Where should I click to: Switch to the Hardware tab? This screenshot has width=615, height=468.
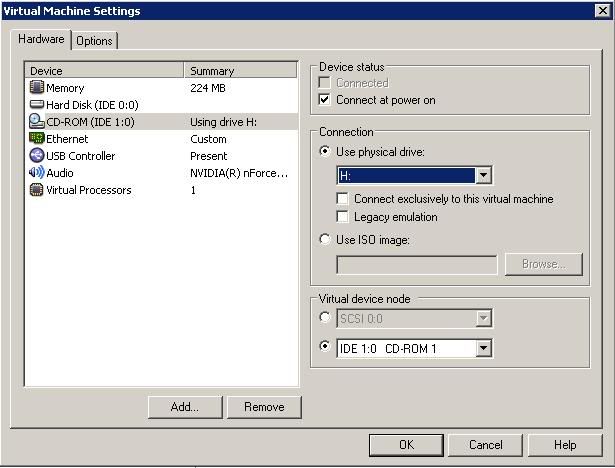coord(41,40)
